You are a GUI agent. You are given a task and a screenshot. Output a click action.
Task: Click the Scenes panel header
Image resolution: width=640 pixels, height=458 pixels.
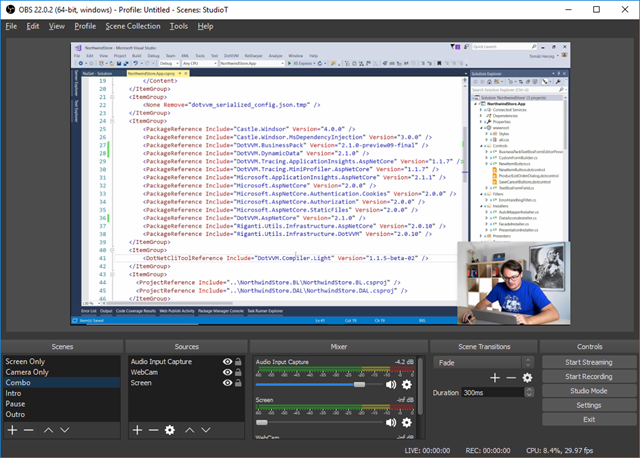pyautogui.click(x=62, y=347)
